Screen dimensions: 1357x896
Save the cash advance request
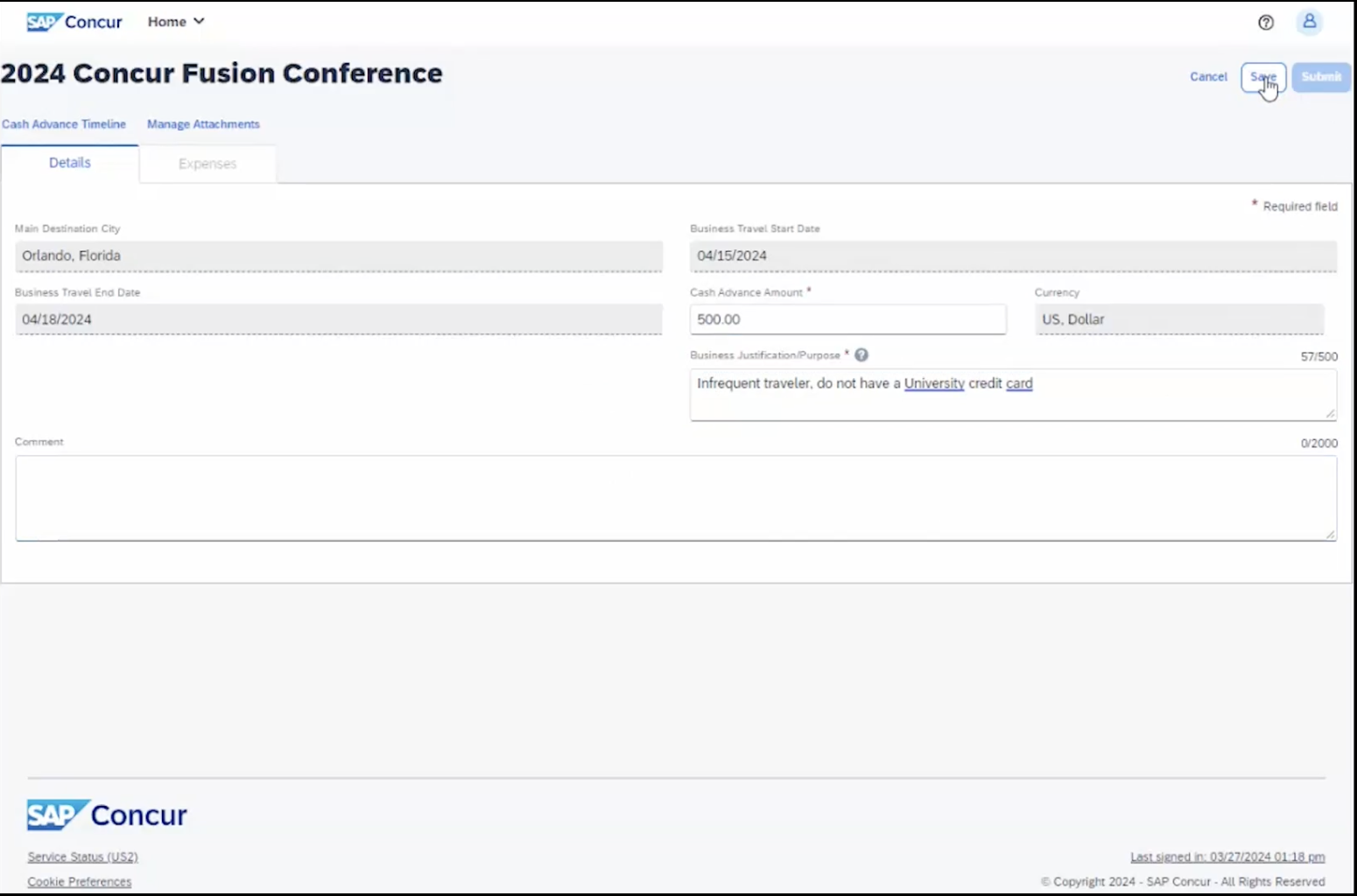[1263, 77]
